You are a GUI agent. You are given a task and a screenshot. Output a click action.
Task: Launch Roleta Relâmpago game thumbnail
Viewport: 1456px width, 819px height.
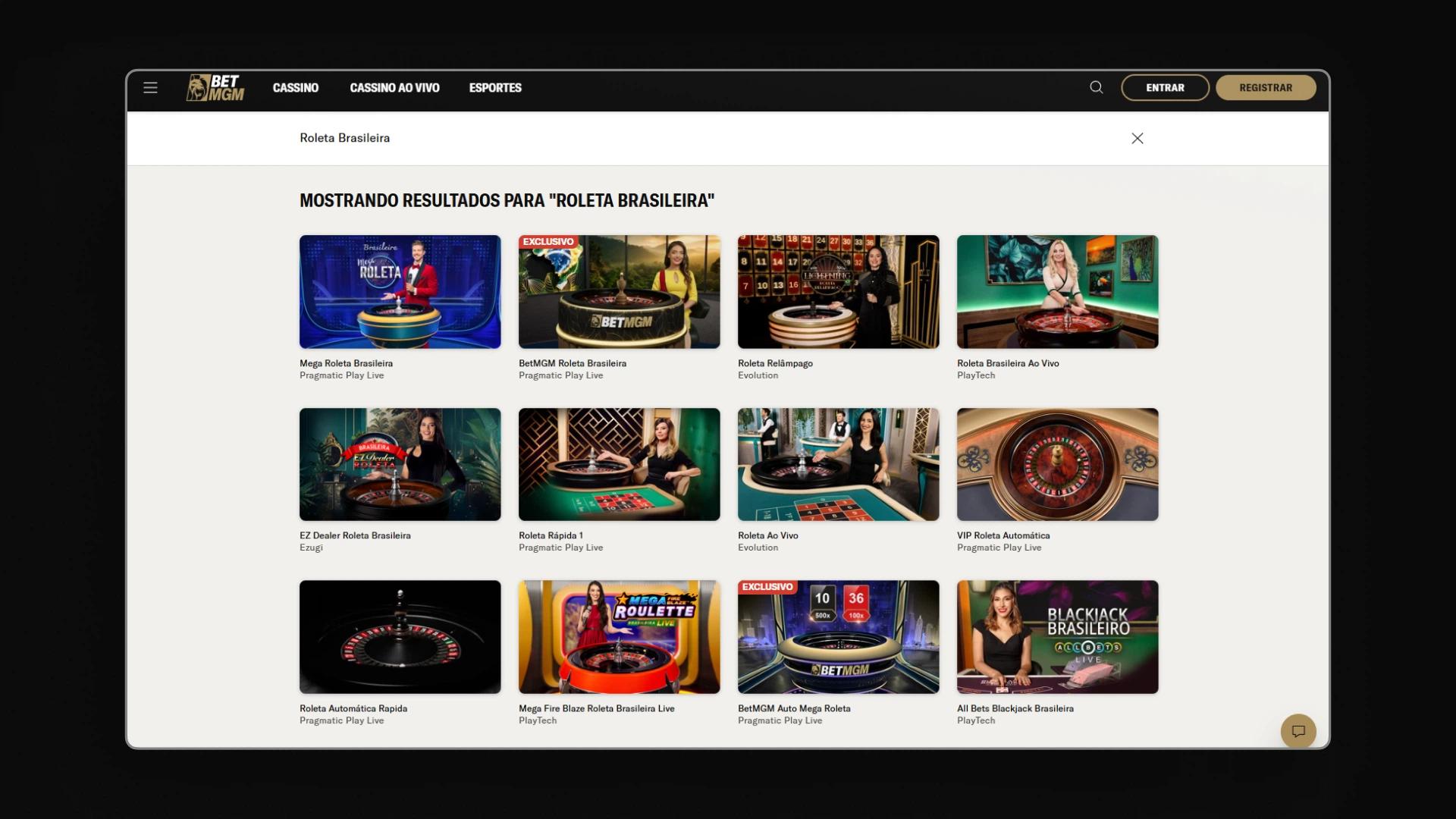pos(838,292)
